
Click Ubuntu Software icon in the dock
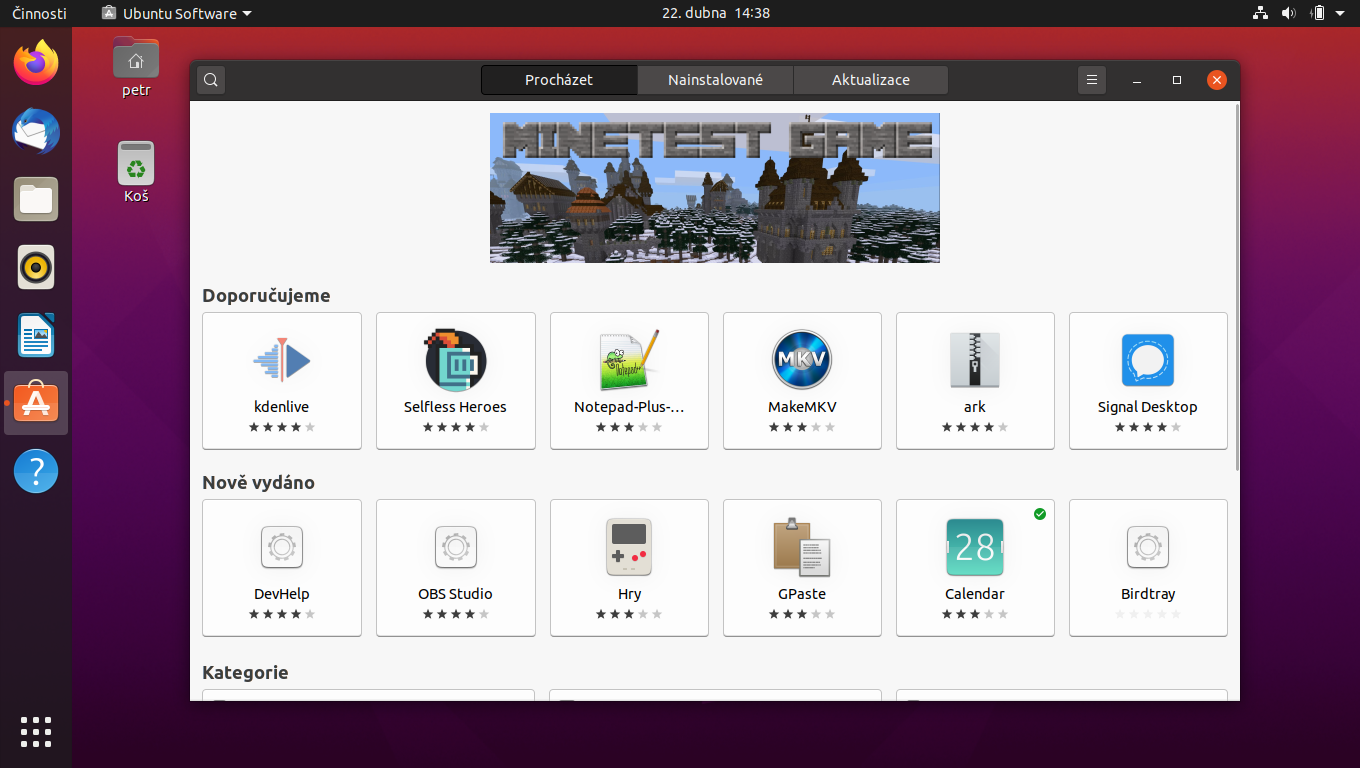tap(36, 403)
